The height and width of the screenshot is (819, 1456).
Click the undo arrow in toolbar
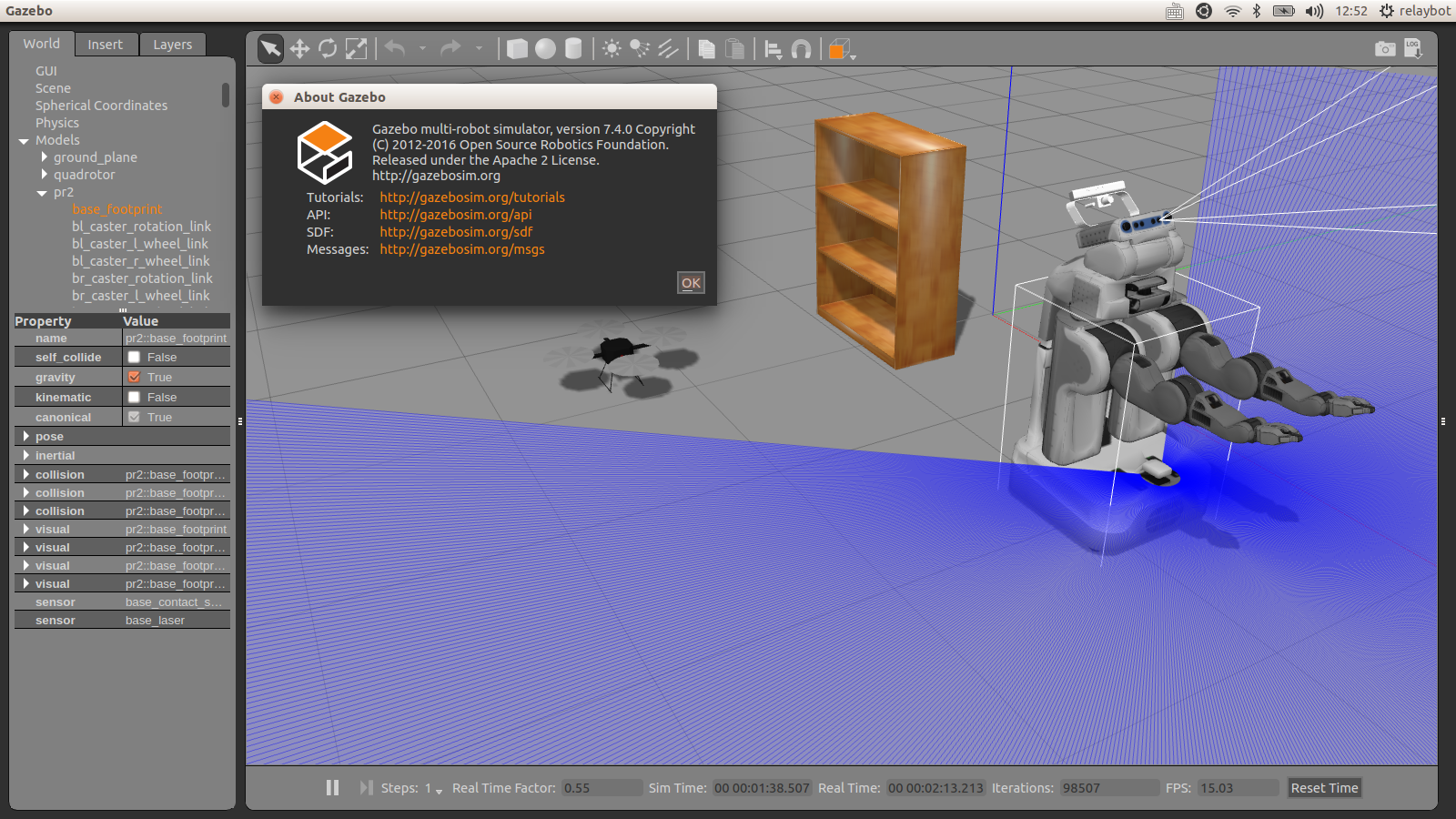pyautogui.click(x=395, y=47)
